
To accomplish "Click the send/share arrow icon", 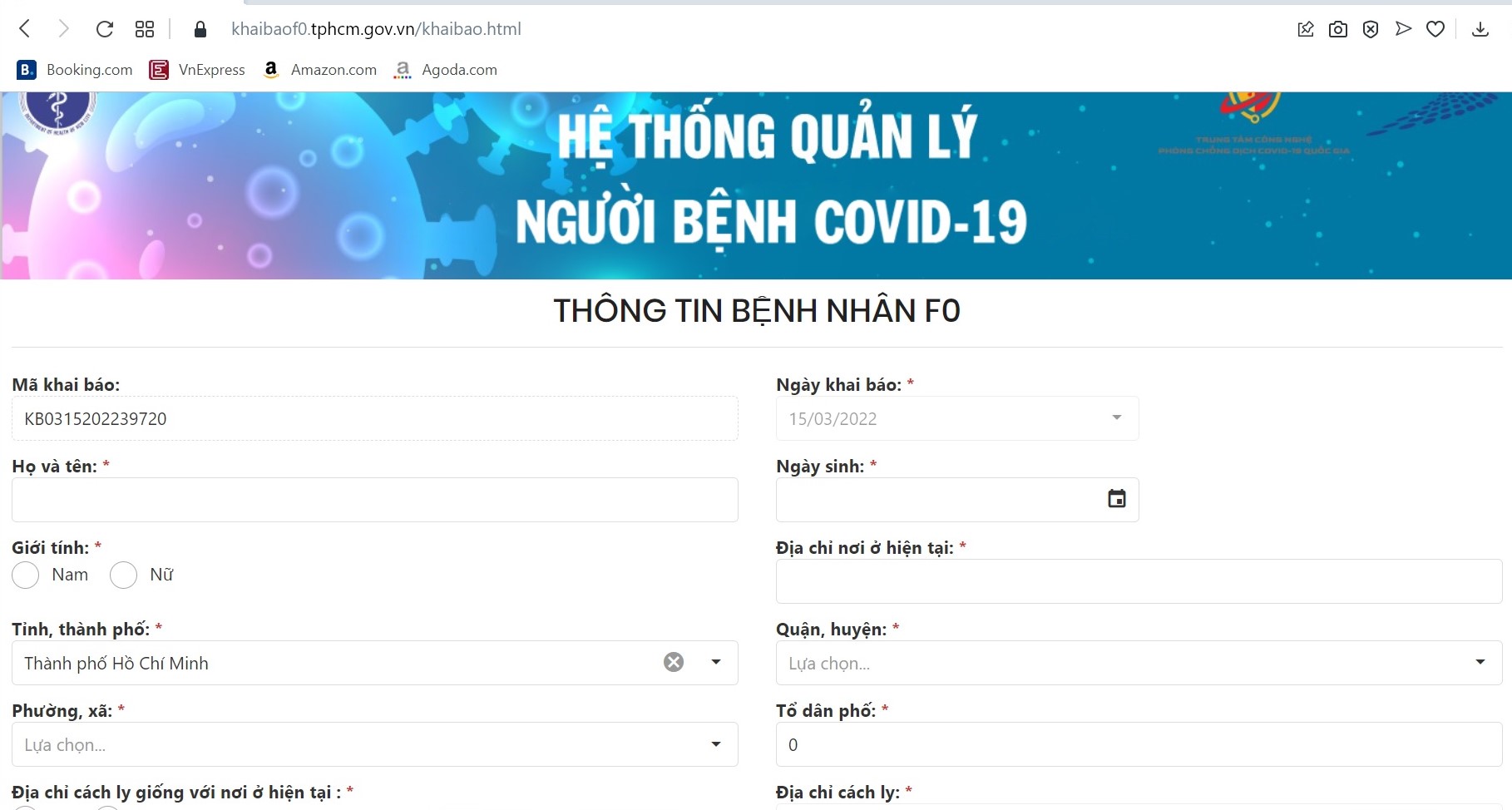I will 1403,28.
